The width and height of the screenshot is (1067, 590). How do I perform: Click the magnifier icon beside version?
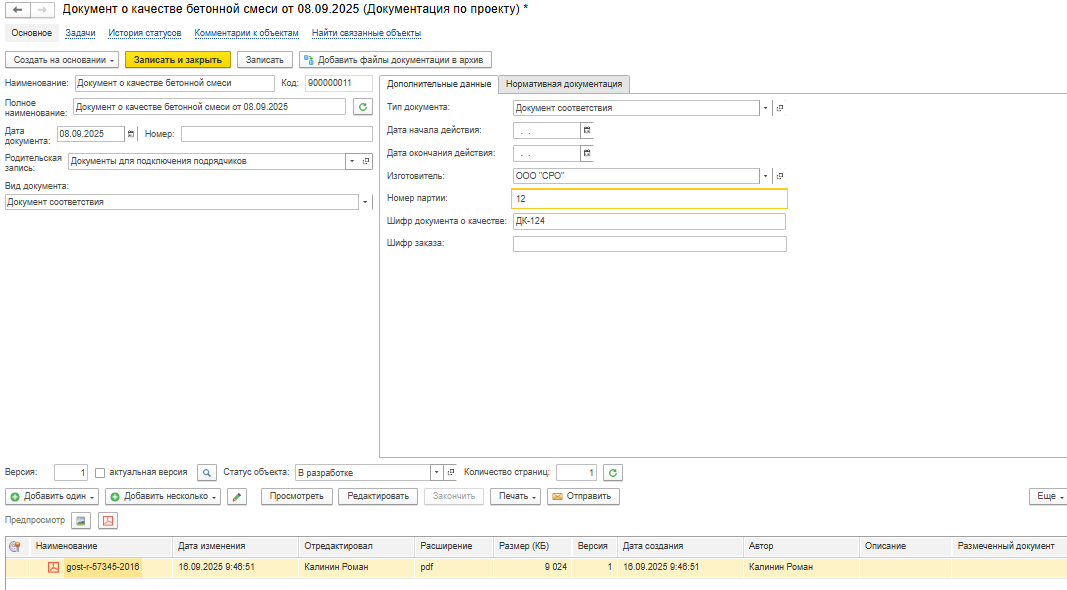pyautogui.click(x=206, y=473)
